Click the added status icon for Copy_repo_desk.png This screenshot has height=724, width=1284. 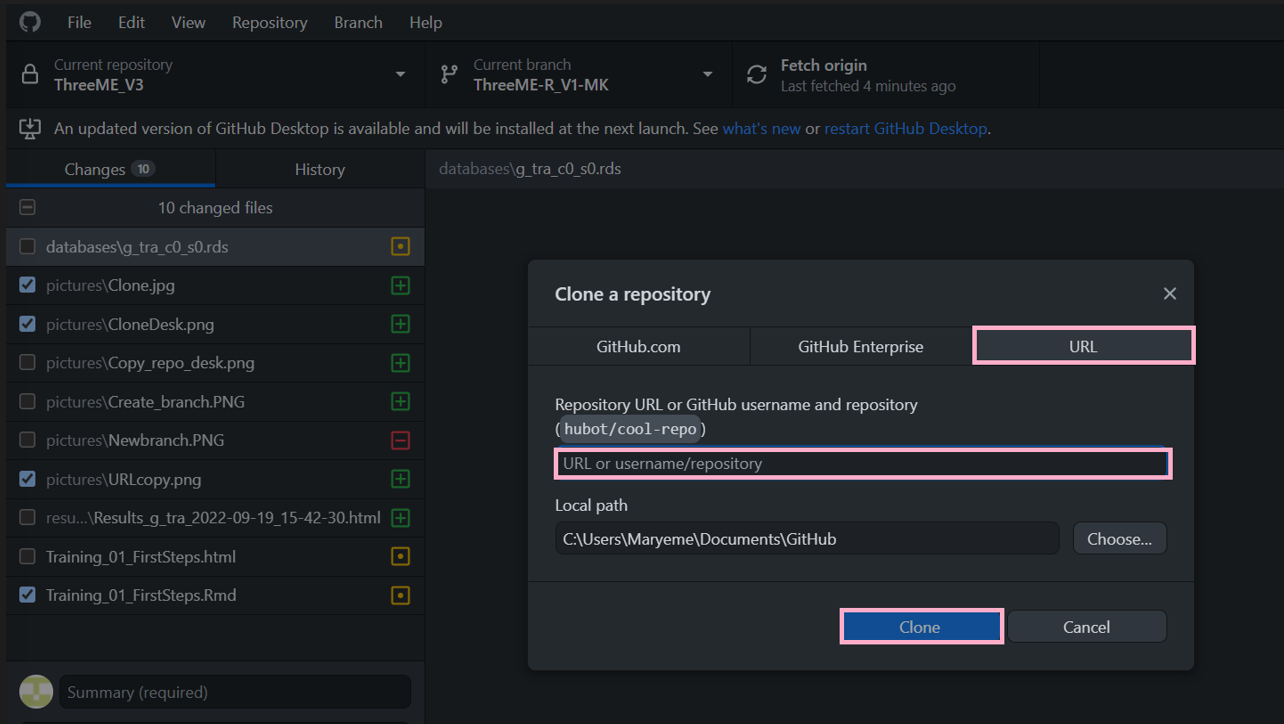[x=400, y=363]
